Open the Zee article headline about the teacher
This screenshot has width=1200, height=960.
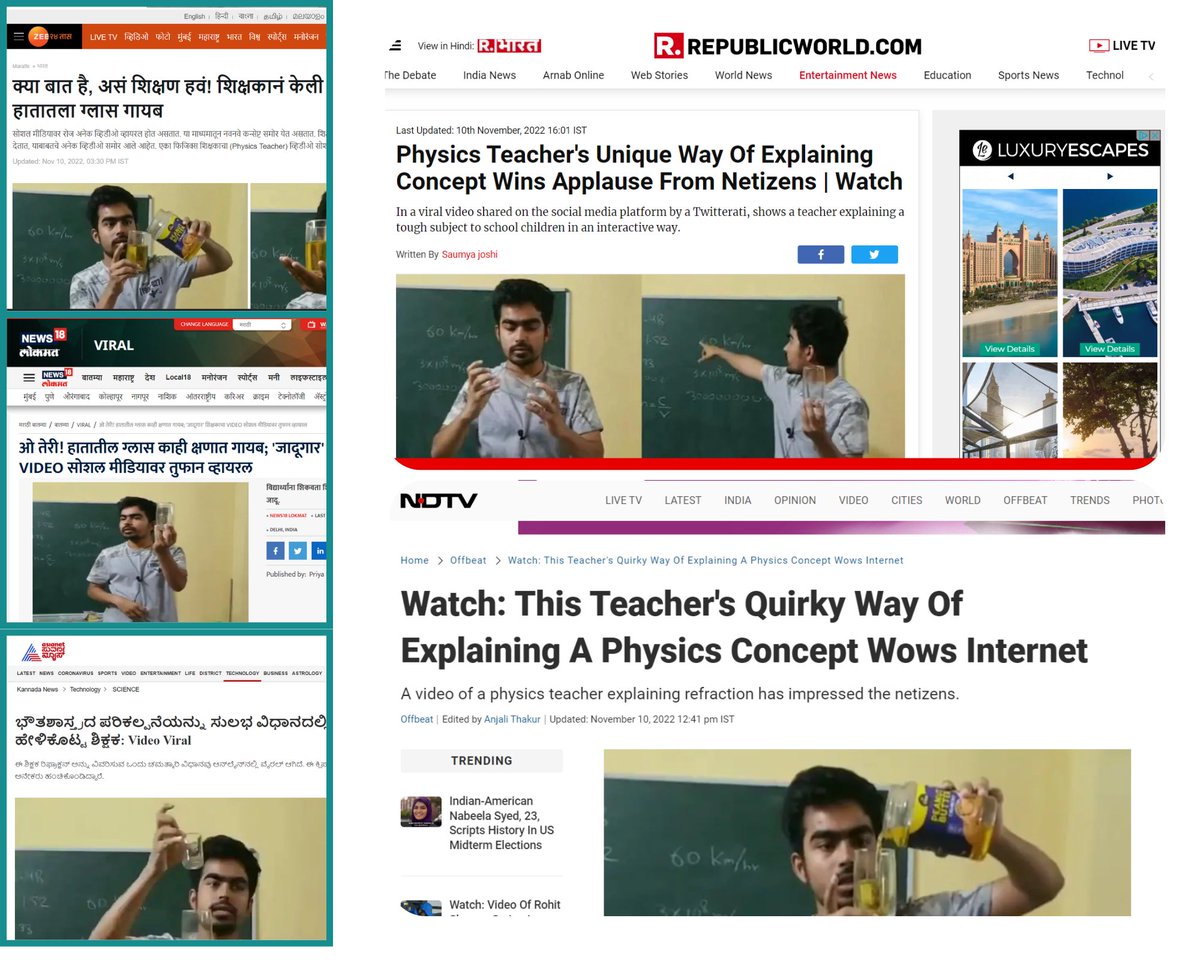click(x=168, y=99)
